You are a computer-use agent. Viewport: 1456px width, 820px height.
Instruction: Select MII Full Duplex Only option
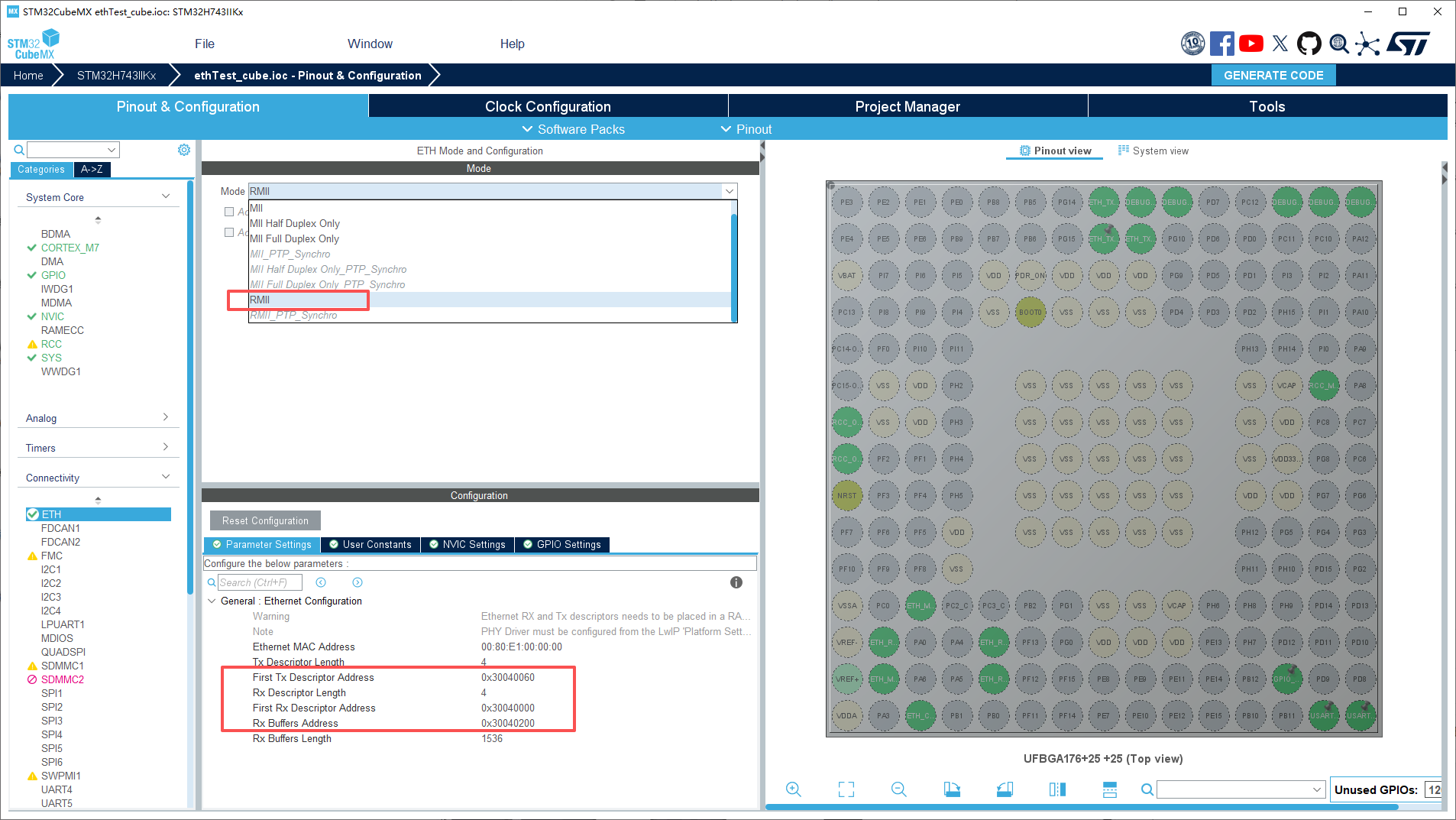click(490, 238)
